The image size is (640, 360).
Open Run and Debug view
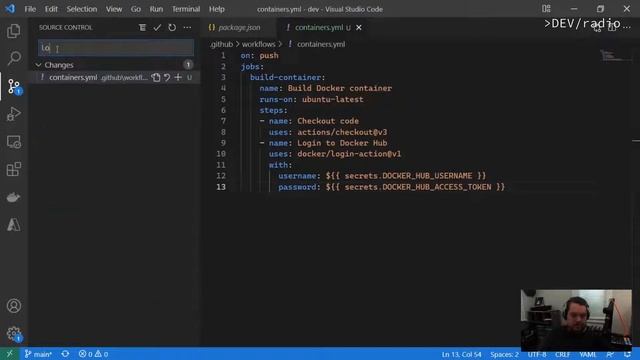click(x=13, y=114)
